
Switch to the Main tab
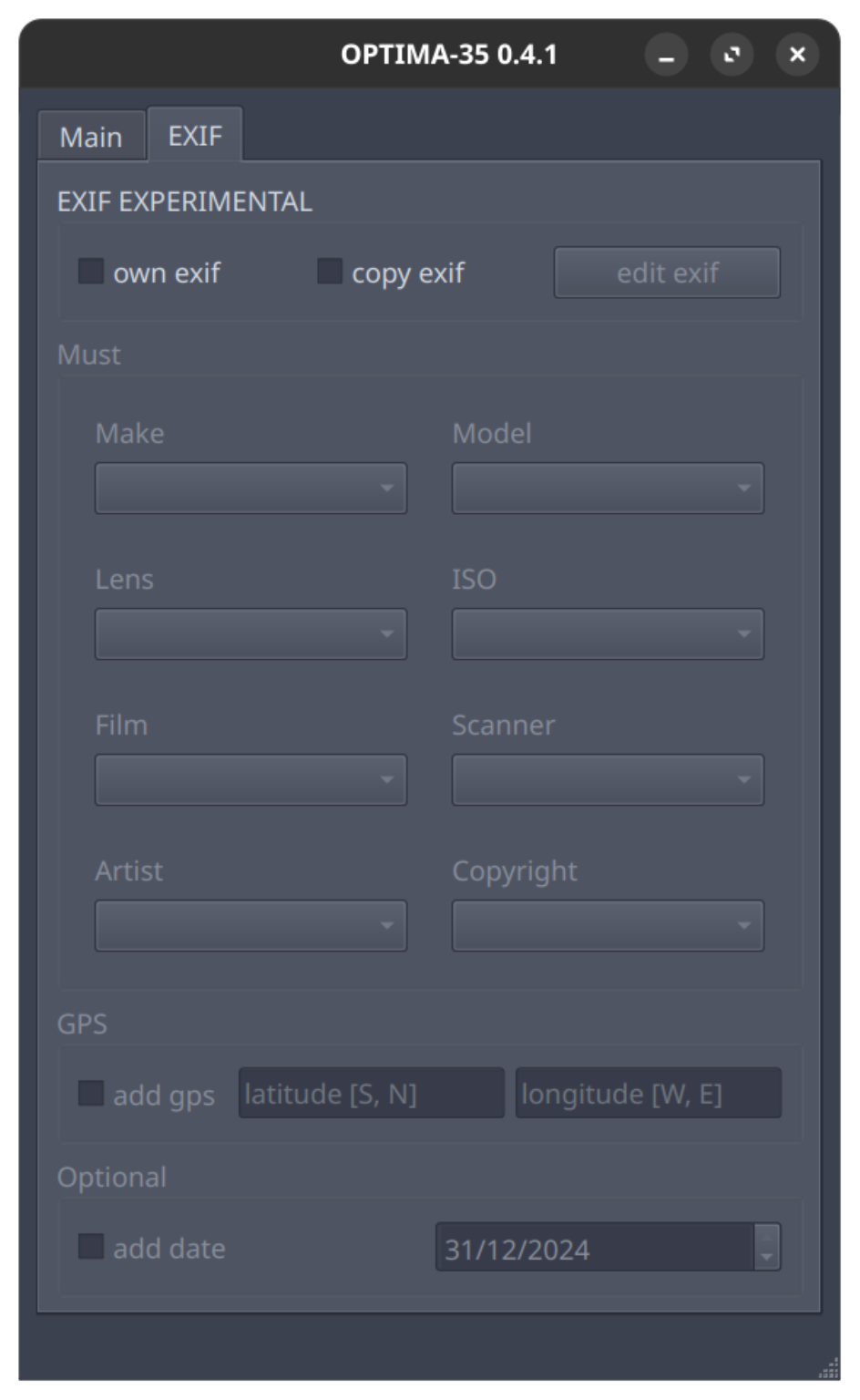[91, 137]
